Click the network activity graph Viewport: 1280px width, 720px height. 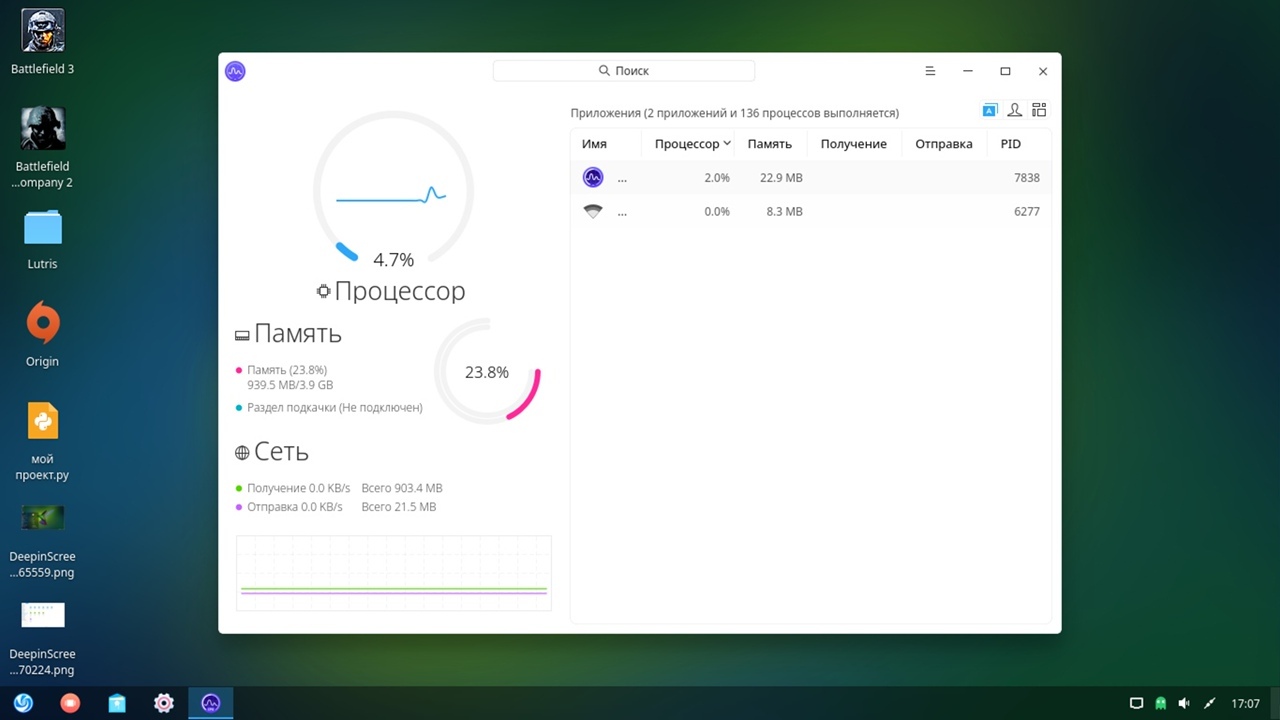[x=394, y=573]
